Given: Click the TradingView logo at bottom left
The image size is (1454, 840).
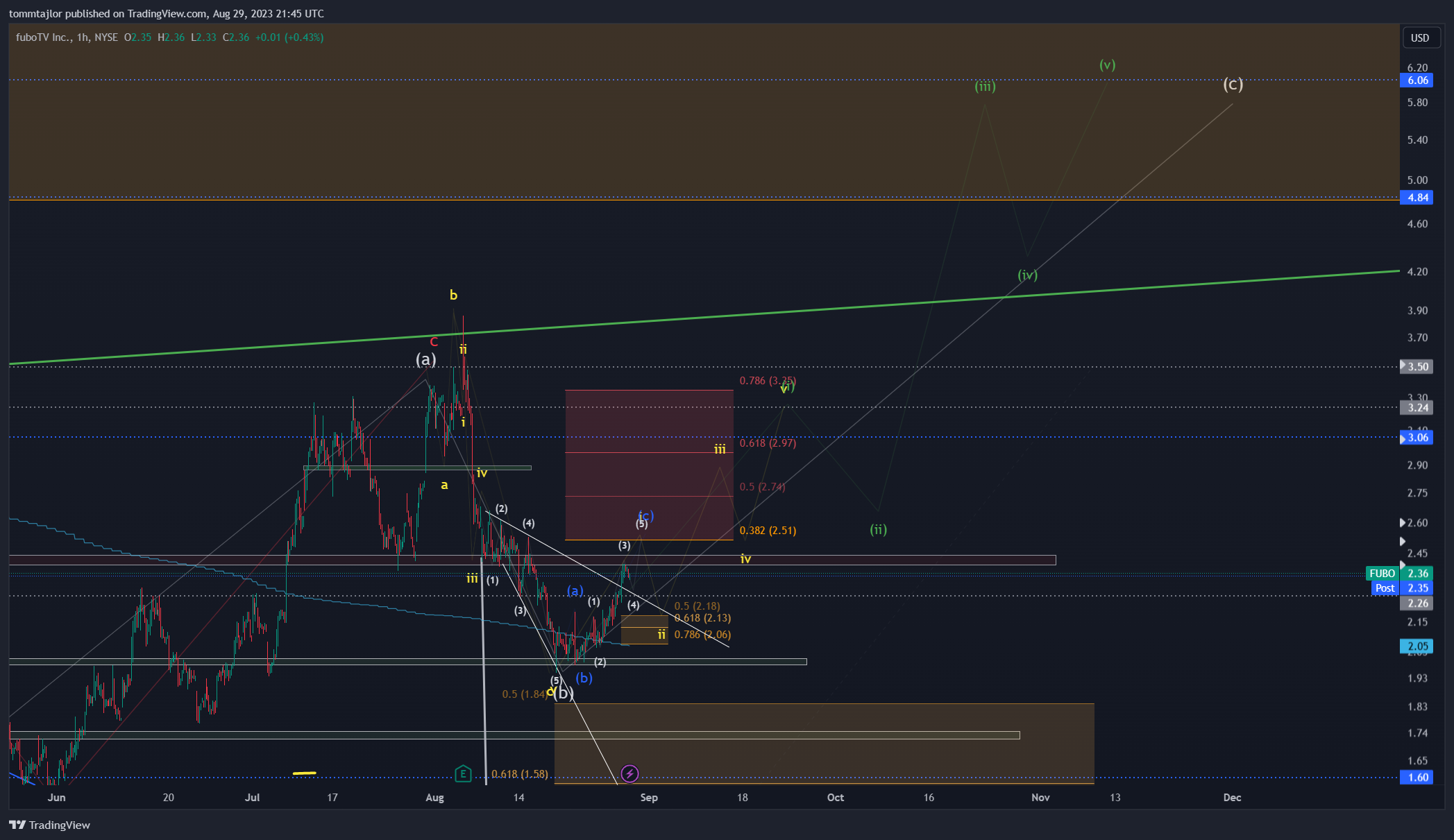Looking at the screenshot, I should 50,825.
